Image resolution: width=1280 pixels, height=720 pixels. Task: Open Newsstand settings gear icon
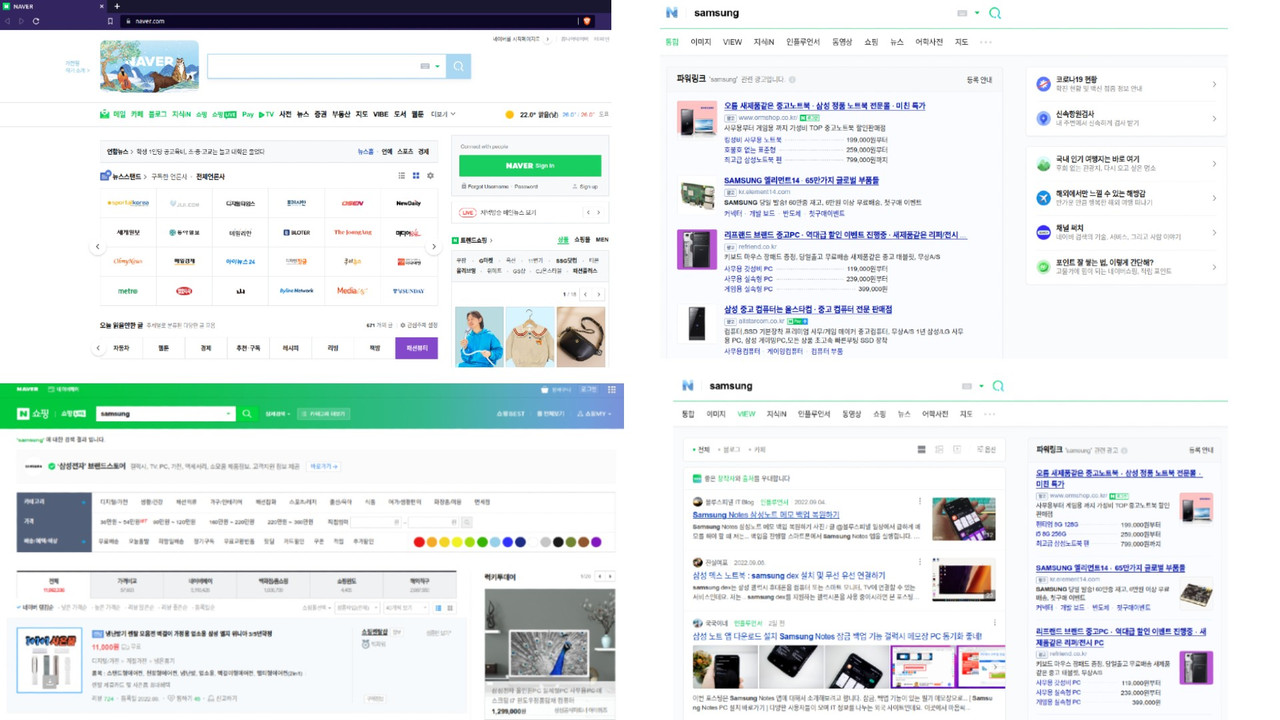(x=431, y=176)
